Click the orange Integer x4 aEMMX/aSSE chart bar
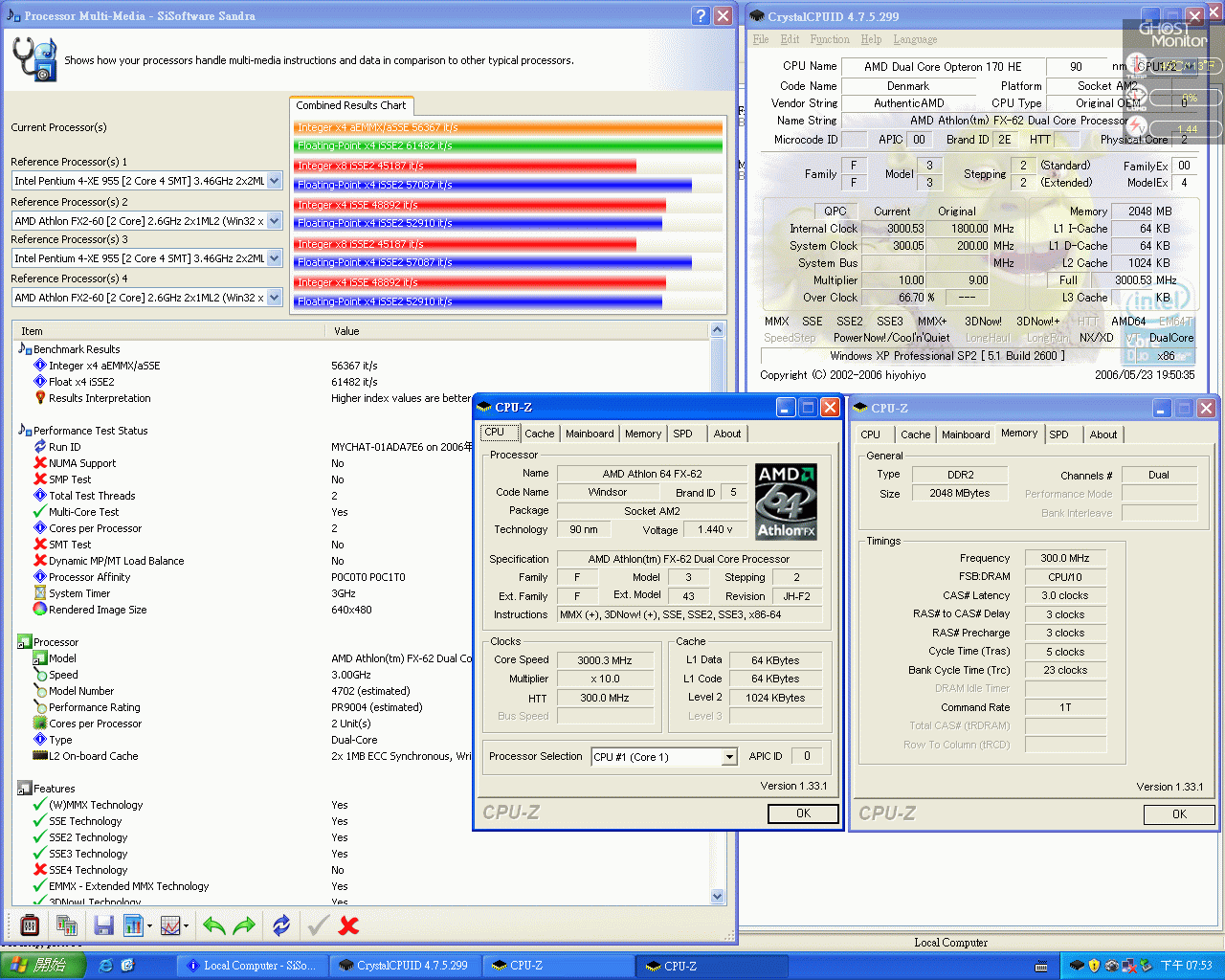The width and height of the screenshot is (1225, 980). click(x=508, y=127)
